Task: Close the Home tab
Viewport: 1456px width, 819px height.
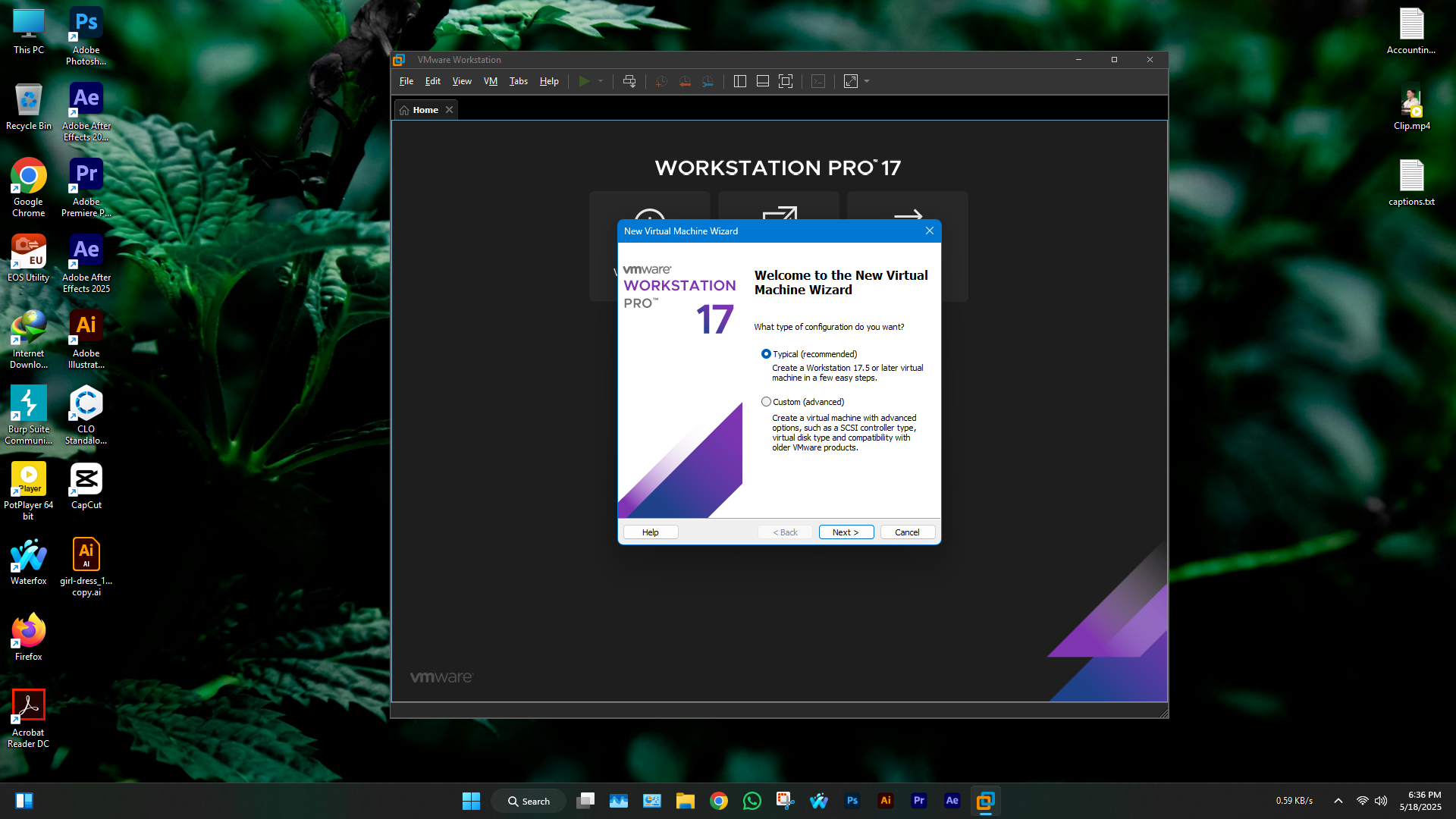Action: click(450, 110)
